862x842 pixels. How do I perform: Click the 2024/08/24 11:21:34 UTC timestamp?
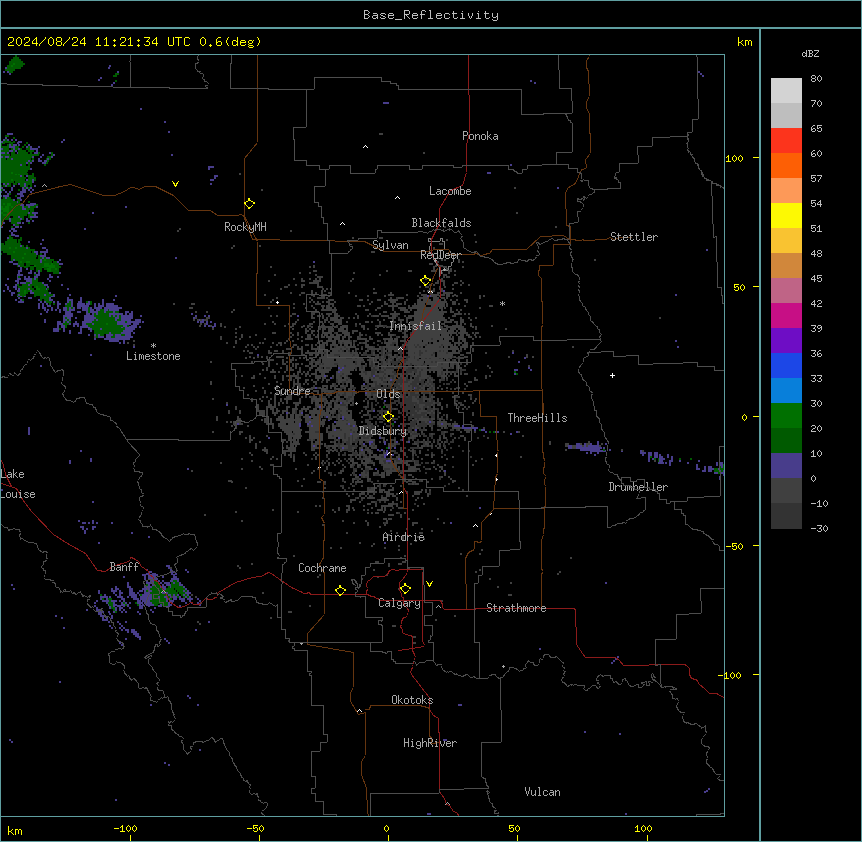pos(99,42)
